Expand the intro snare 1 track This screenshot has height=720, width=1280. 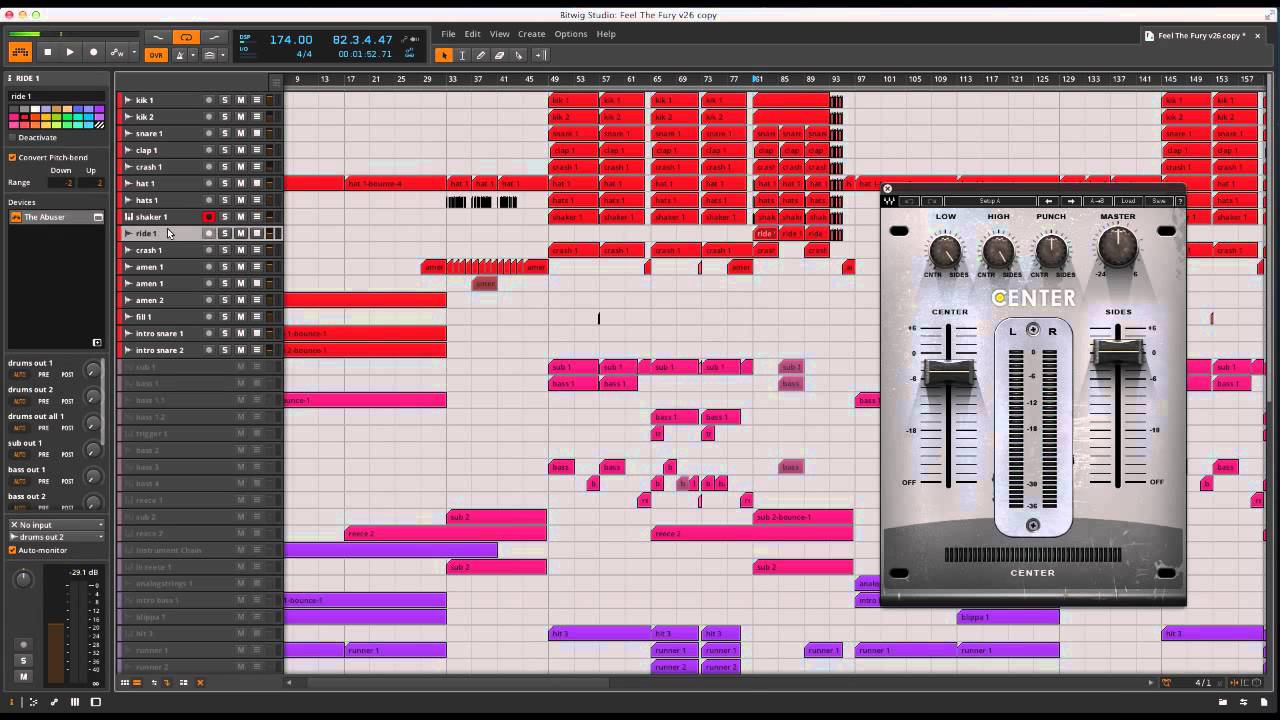tap(127, 333)
